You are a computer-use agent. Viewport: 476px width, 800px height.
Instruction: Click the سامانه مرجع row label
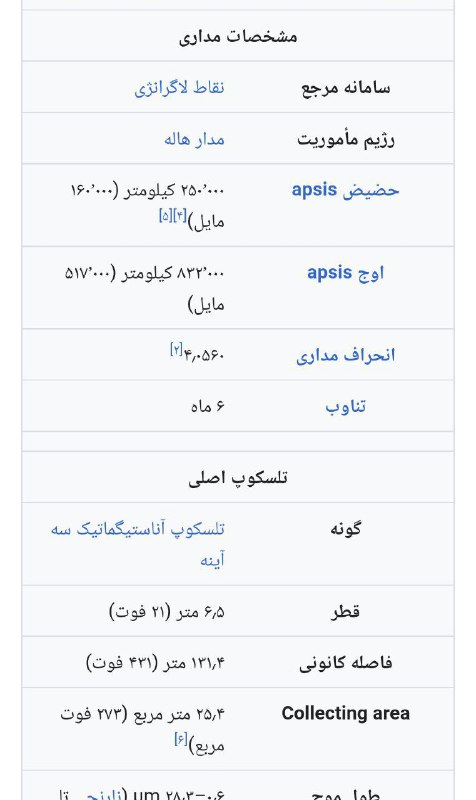tap(345, 88)
